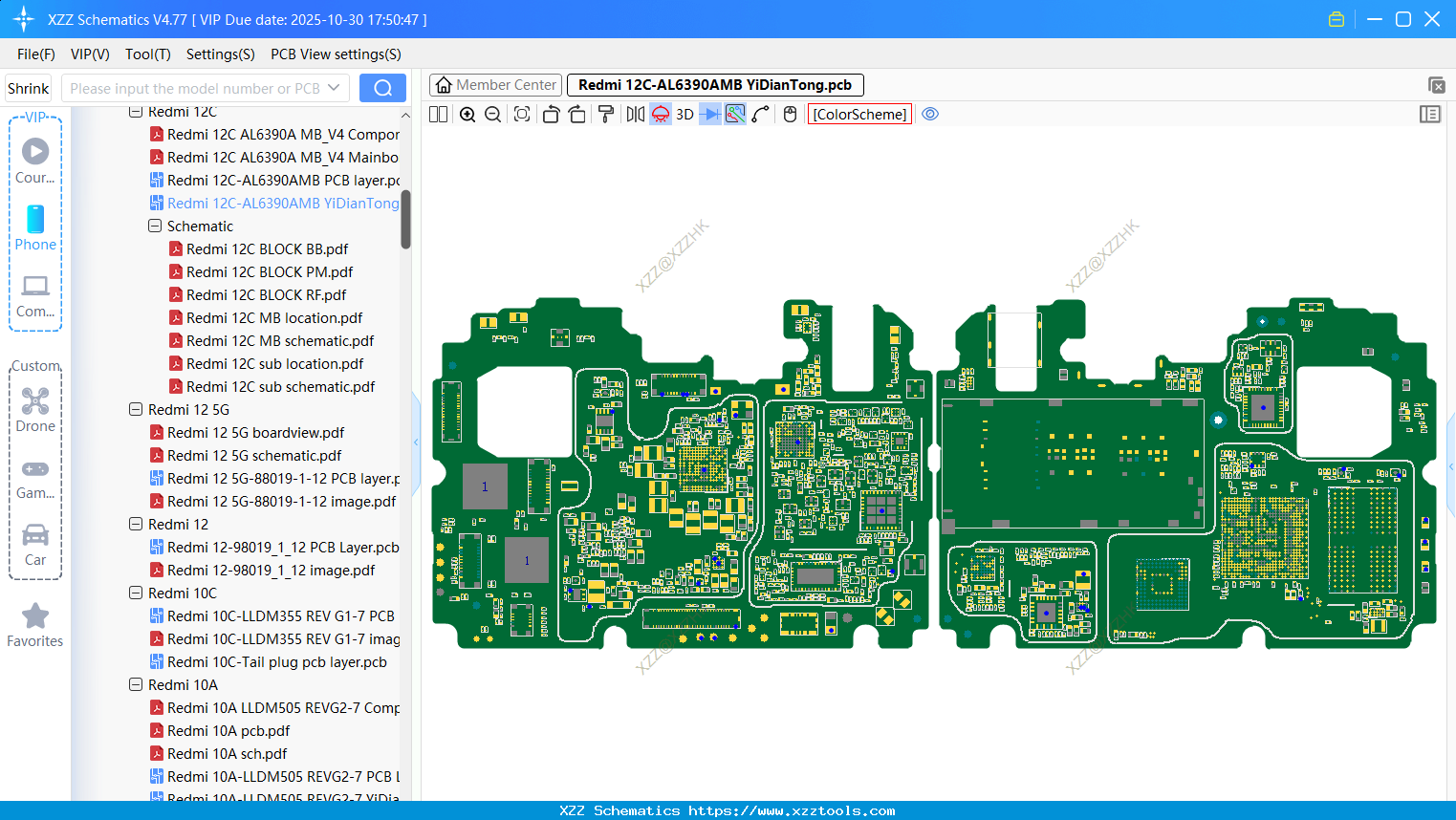Open the Drone category in the sidebar
This screenshot has height=820, width=1456.
coord(35,409)
